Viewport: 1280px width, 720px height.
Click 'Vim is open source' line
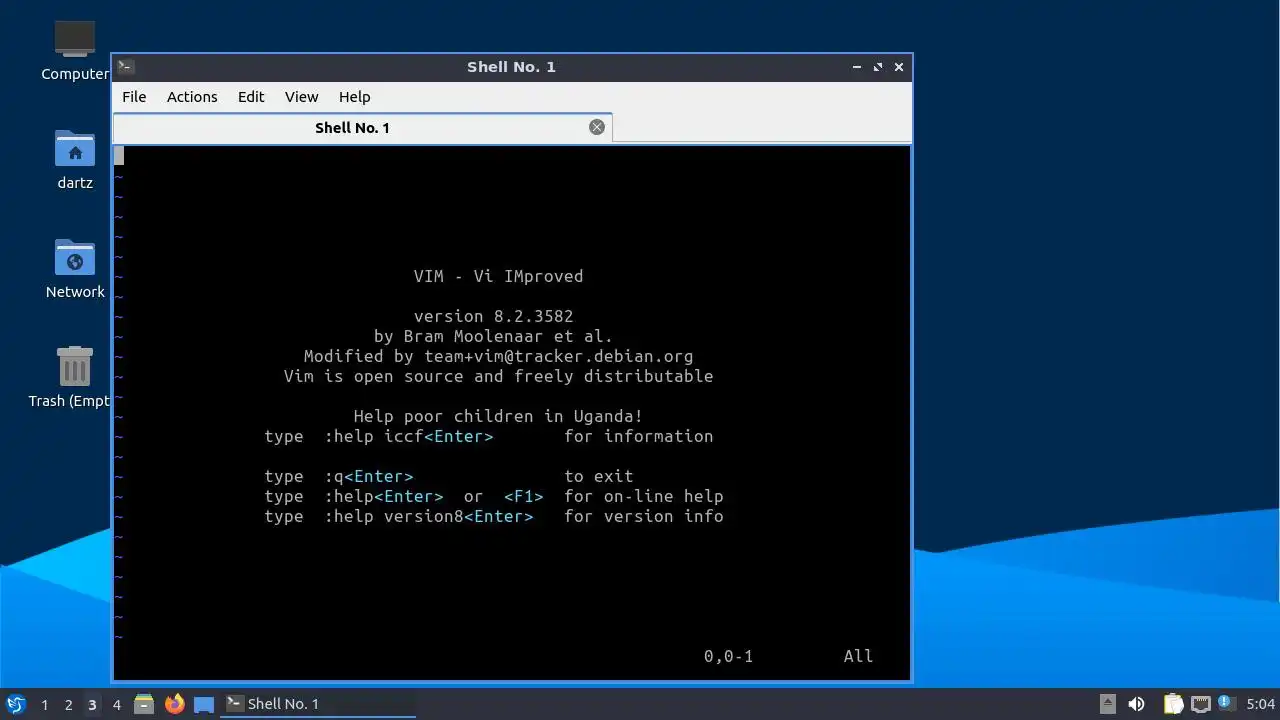(498, 376)
